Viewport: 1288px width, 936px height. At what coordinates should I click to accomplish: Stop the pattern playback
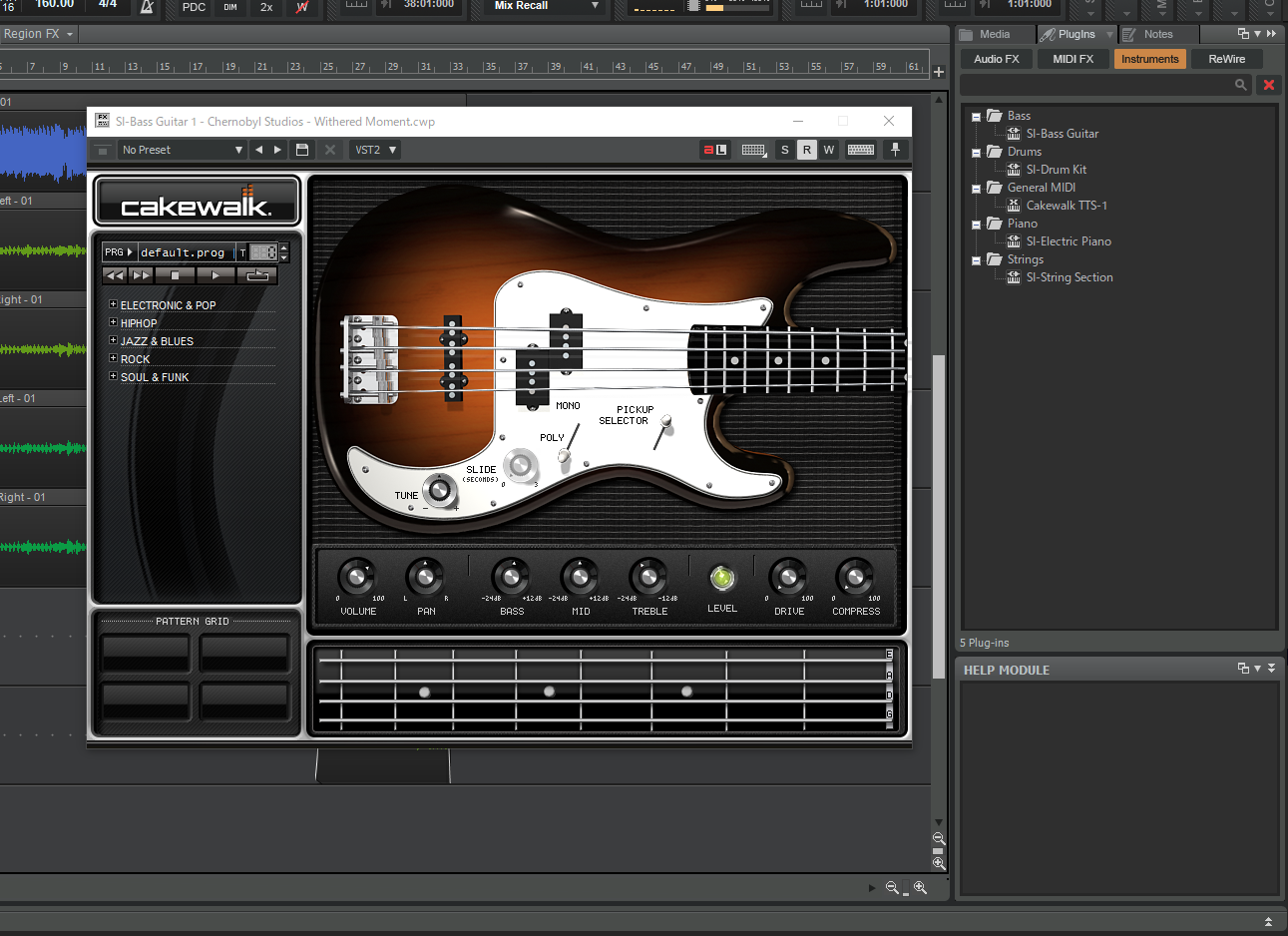click(x=175, y=274)
